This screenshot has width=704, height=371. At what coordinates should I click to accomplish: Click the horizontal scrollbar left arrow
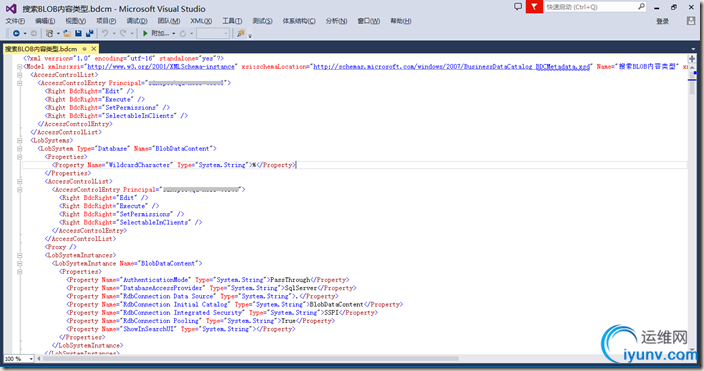pos(39,358)
